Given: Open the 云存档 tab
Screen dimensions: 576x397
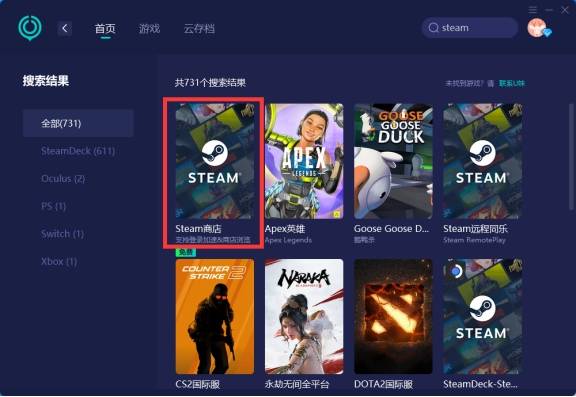Looking at the screenshot, I should (x=199, y=28).
